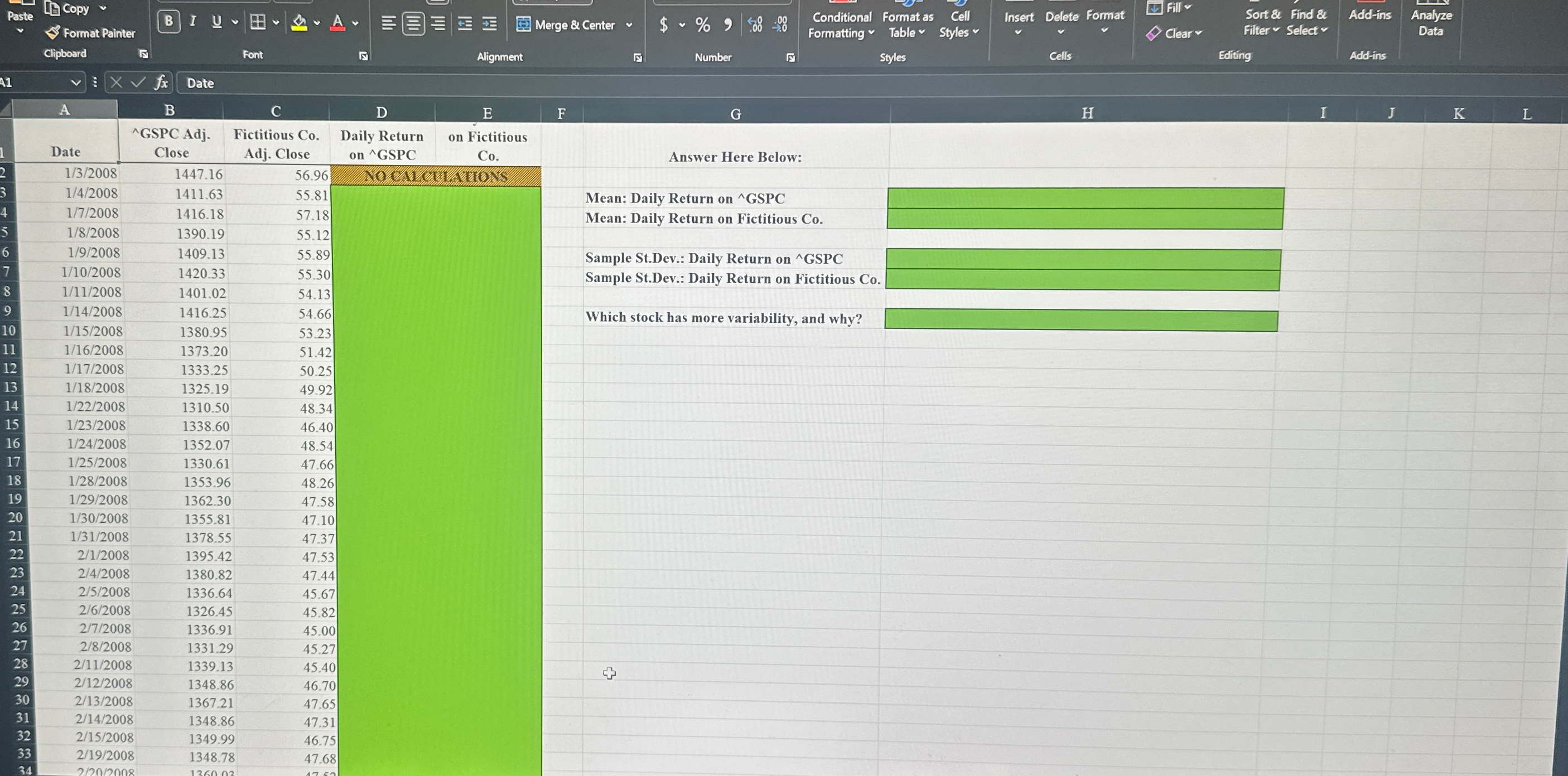Open the Borders dropdown arrow
Image resolution: width=1568 pixels, height=776 pixels.
pyautogui.click(x=276, y=23)
